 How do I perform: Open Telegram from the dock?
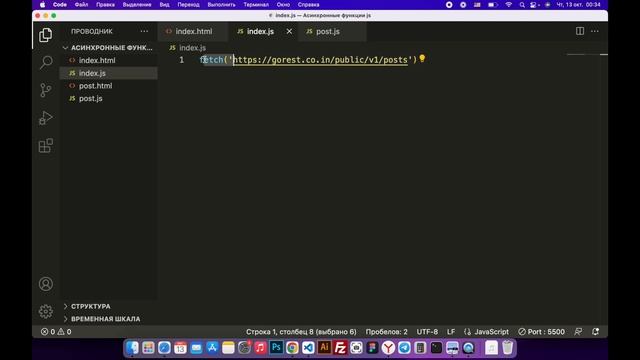point(404,347)
